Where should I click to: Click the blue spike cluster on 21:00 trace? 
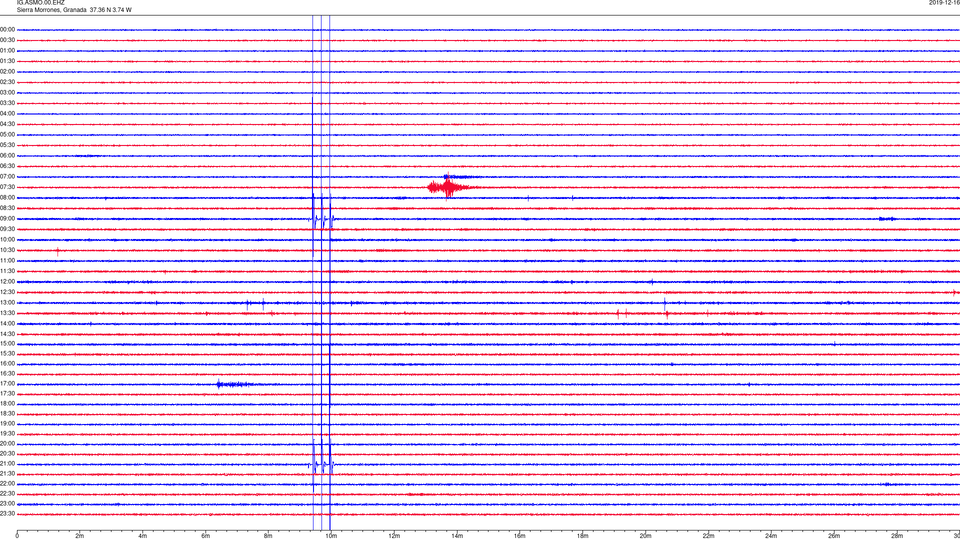coord(321,465)
